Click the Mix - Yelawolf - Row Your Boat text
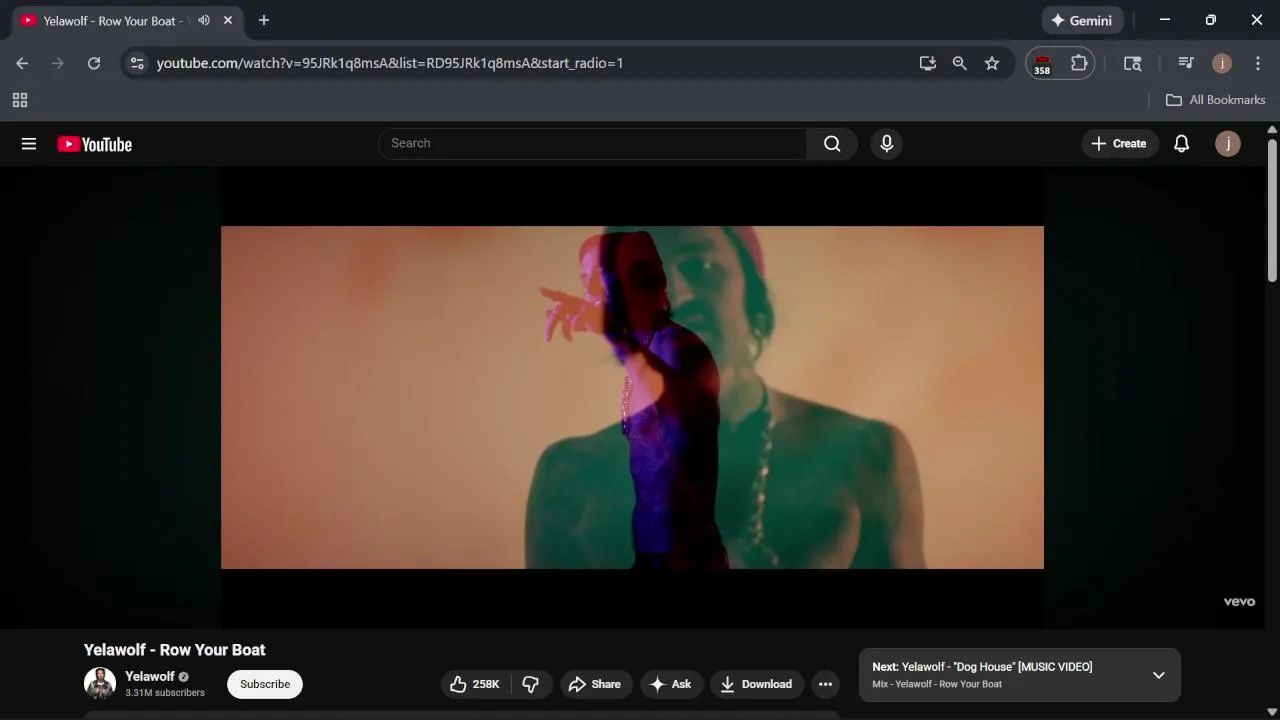Screen dimensions: 1280x720 coord(937,684)
